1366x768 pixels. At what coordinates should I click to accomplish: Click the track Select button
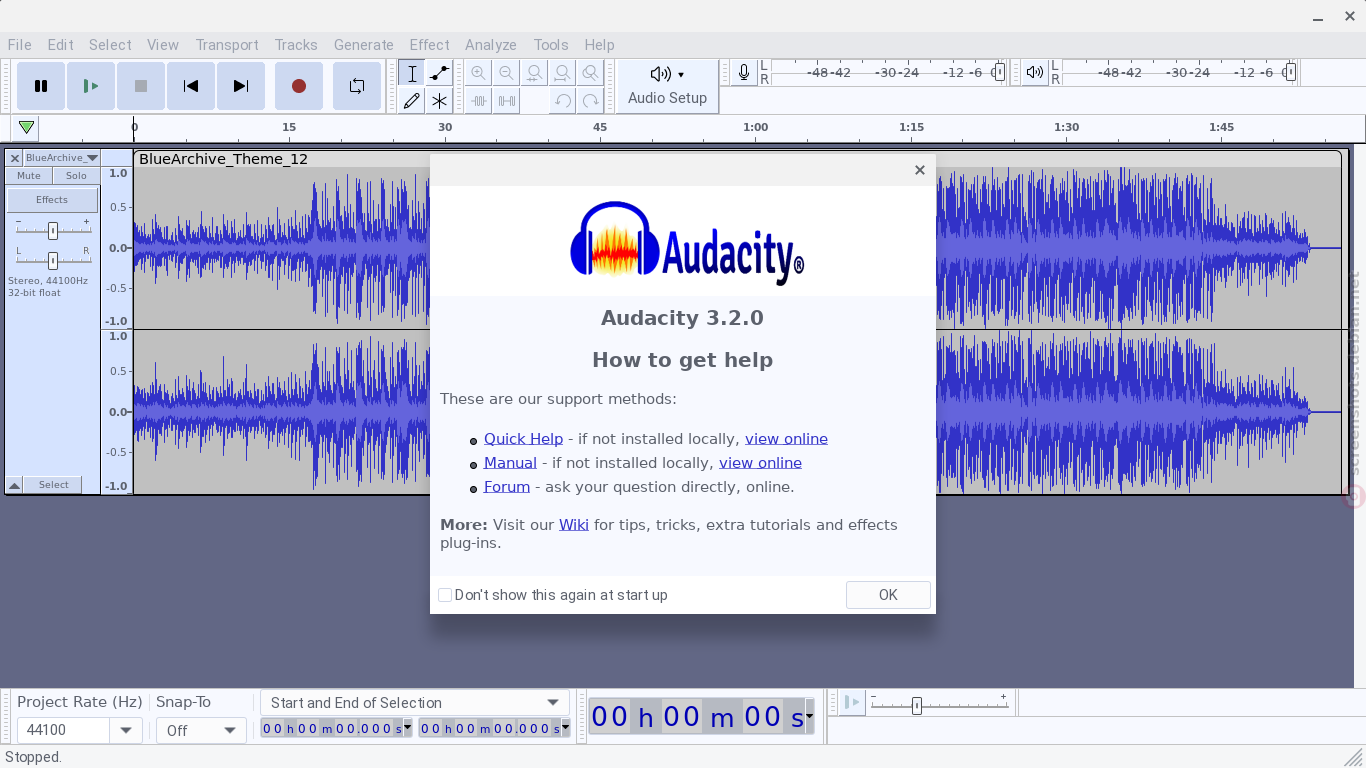click(54, 485)
